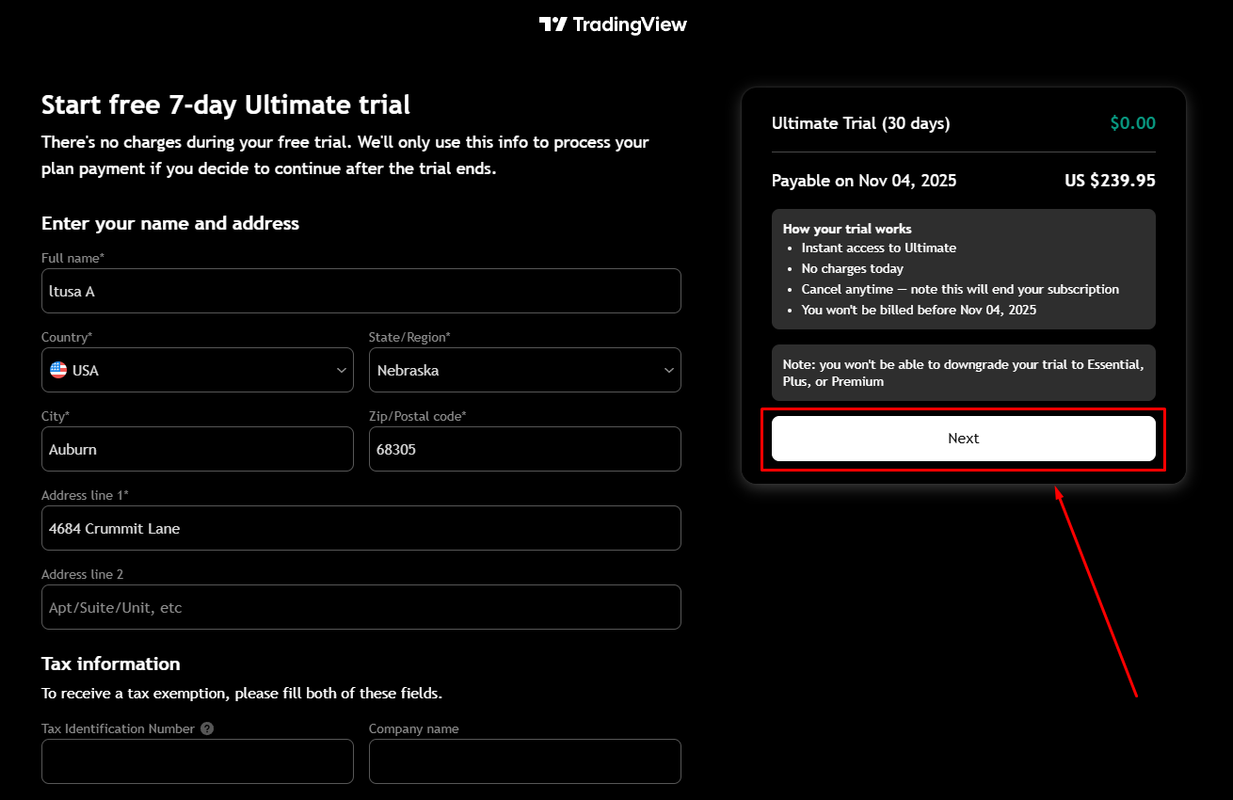Click the 'Ultimate Trial (30 days)' text
The width and height of the screenshot is (1233, 800).
tap(861, 123)
